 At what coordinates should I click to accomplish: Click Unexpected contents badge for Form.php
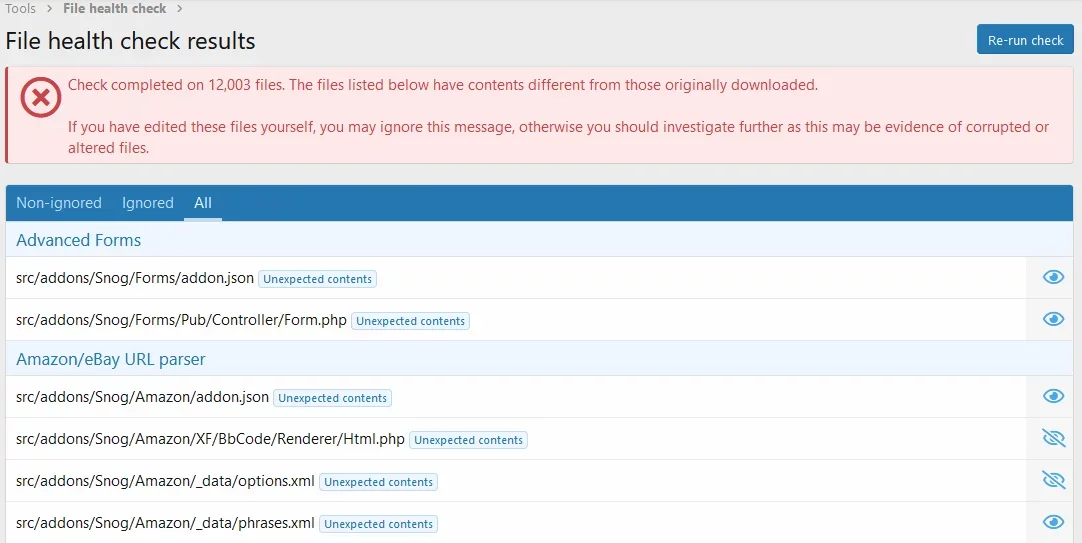(410, 321)
